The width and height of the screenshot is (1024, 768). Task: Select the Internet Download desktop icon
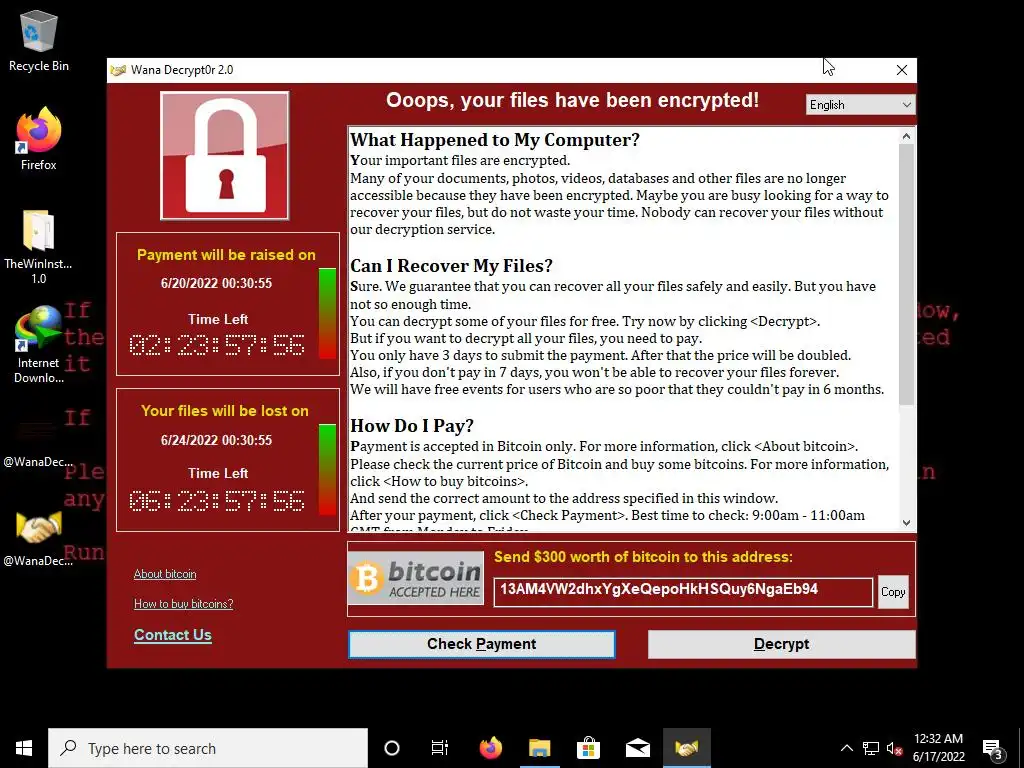click(x=39, y=345)
